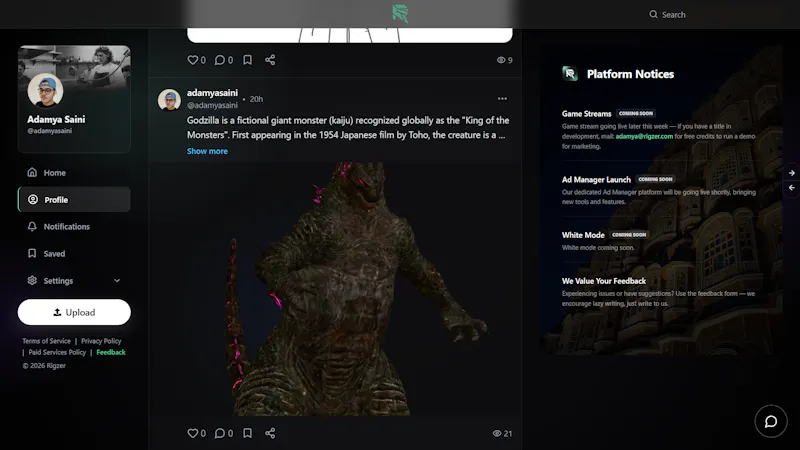Viewport: 800px width, 450px height.
Task: Click the Home house icon
Action: 32,172
